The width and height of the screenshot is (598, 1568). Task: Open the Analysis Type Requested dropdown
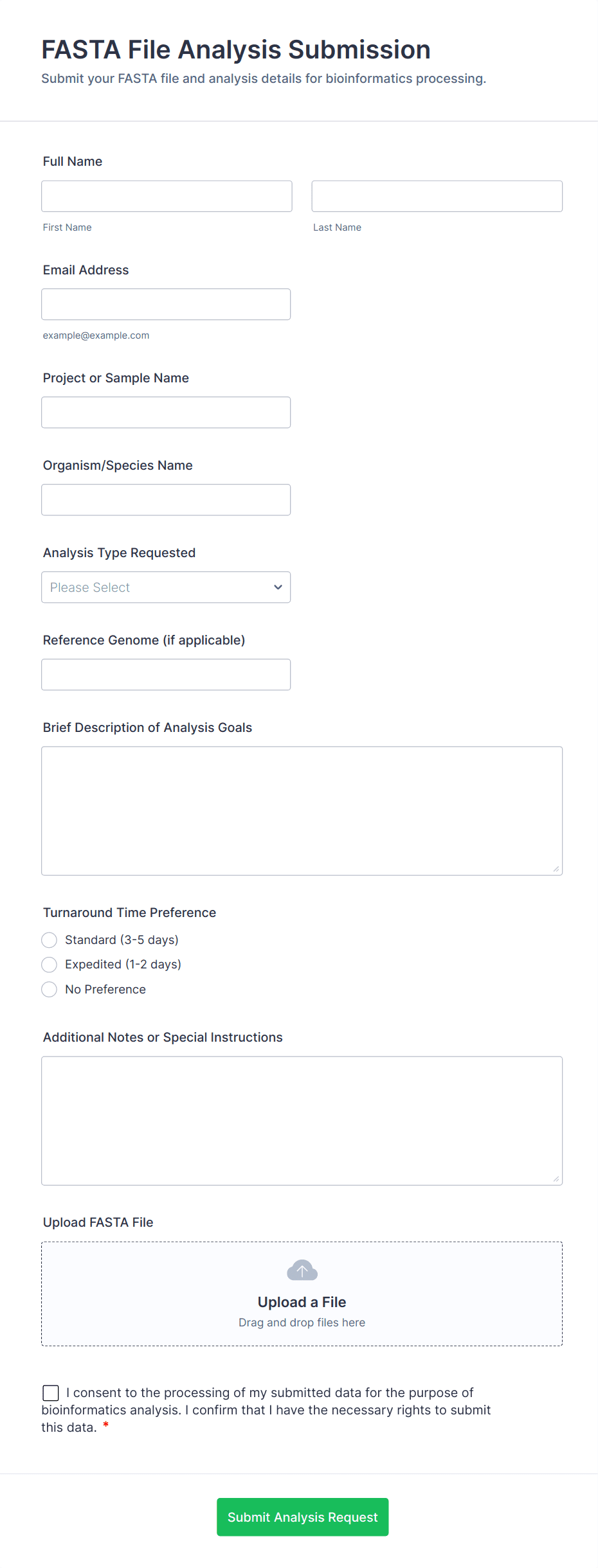pyautogui.click(x=166, y=587)
